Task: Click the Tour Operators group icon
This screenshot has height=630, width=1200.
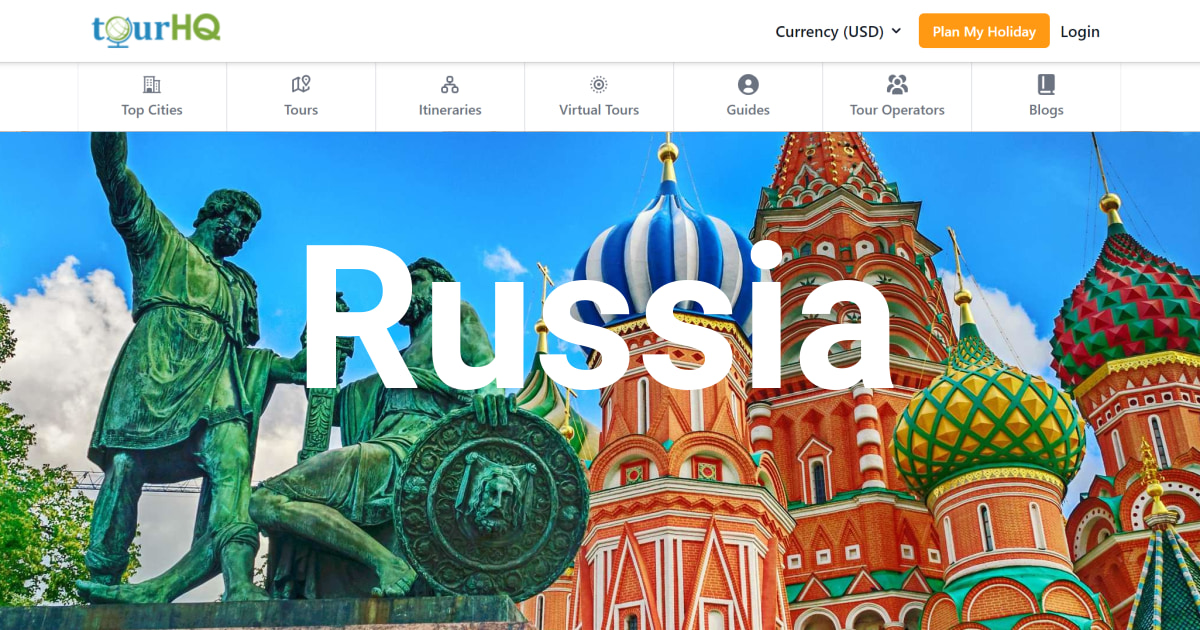Action: [x=897, y=84]
